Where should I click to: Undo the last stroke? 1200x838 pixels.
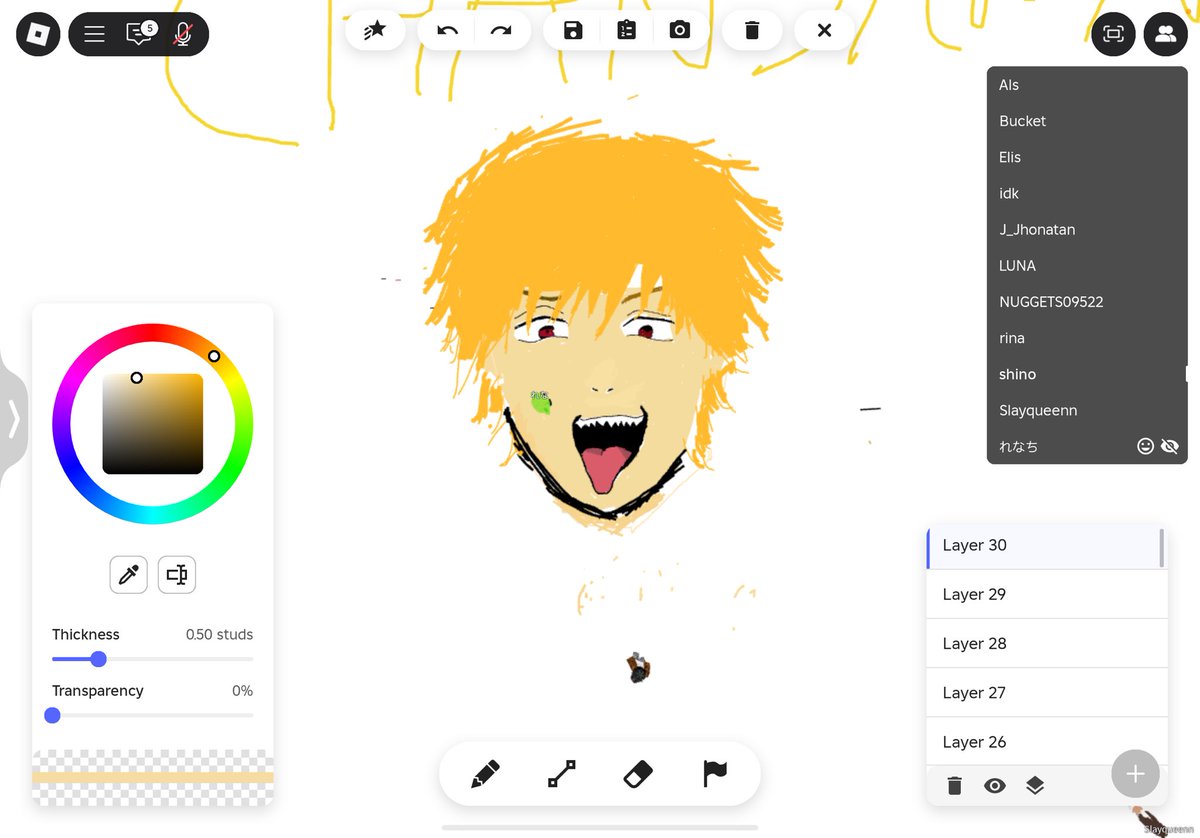click(448, 30)
